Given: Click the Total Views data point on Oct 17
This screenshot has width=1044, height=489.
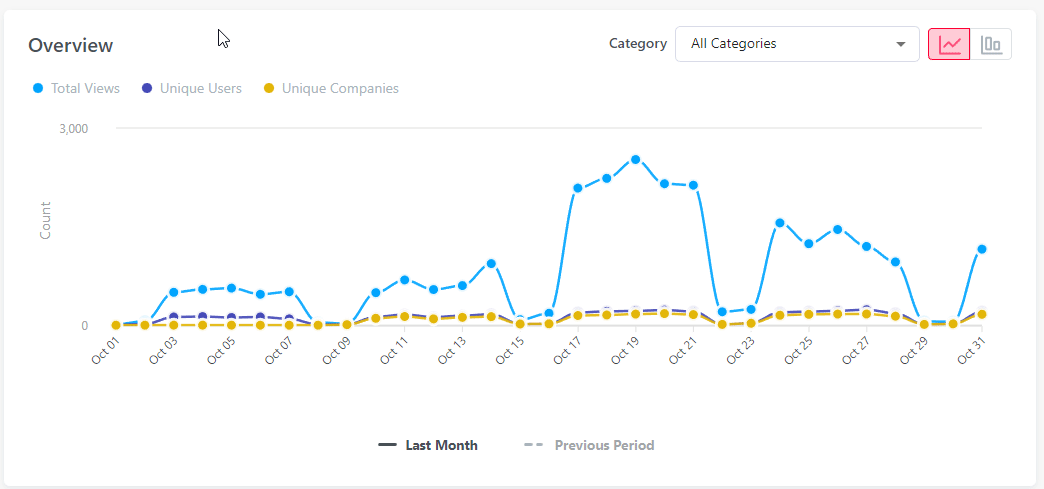Looking at the screenshot, I should tap(578, 188).
